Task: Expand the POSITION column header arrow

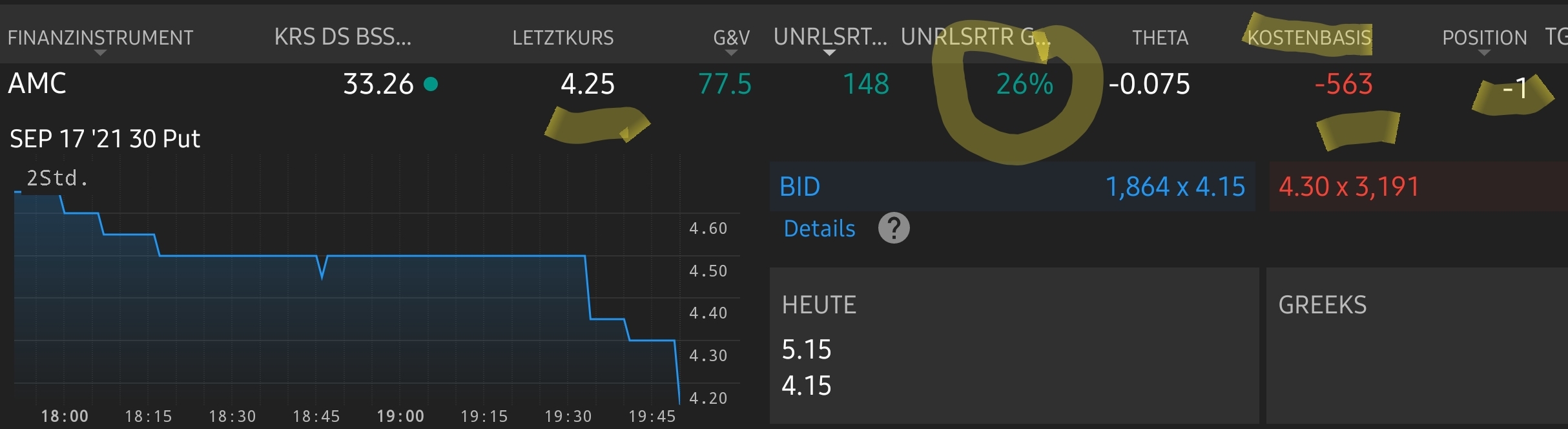Action: [x=1484, y=53]
